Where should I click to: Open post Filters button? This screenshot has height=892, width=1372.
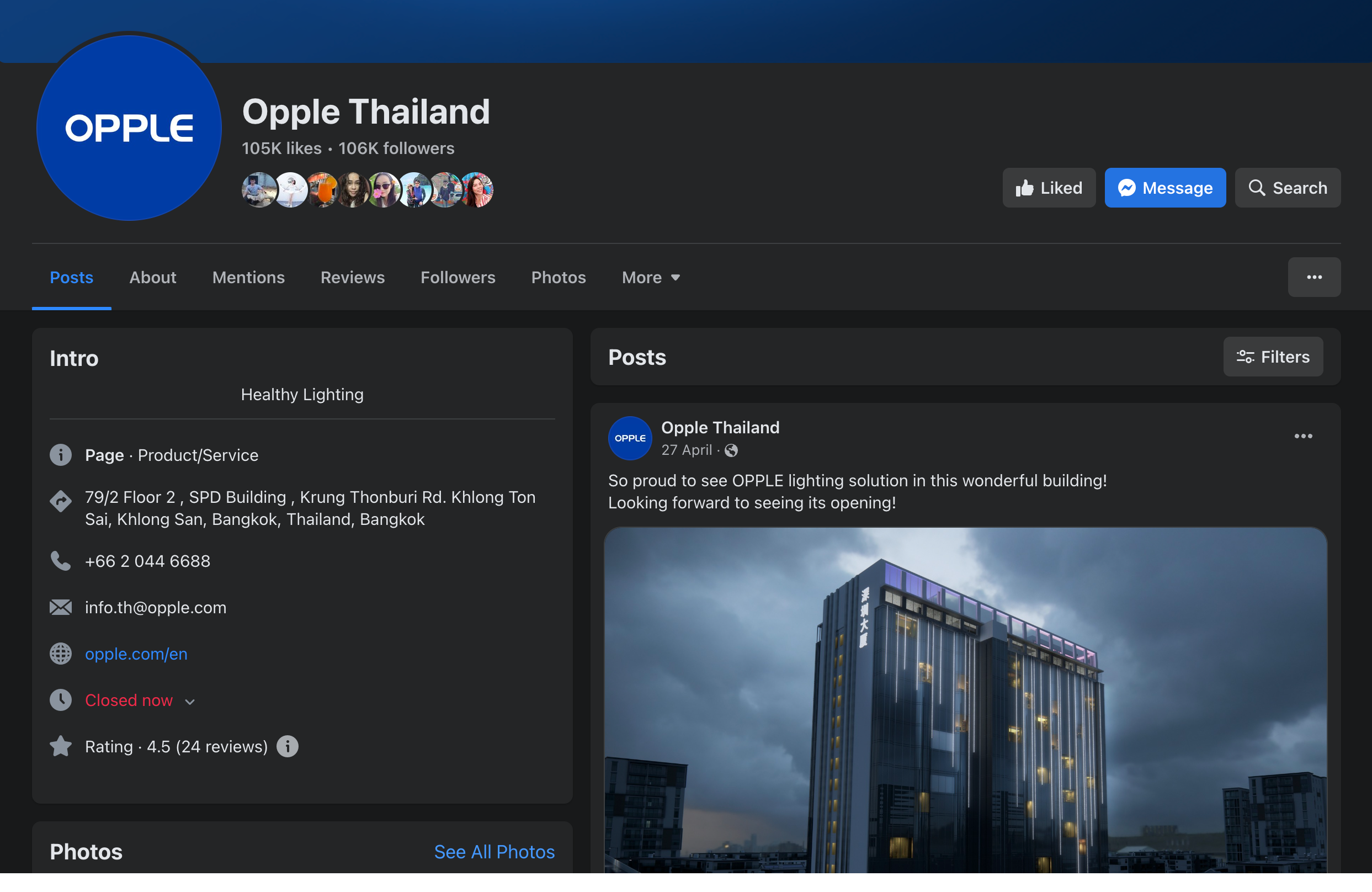coord(1272,357)
